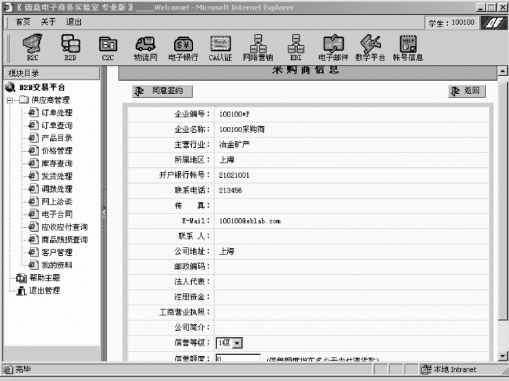Screen dimensions: 509x381
Task: Open the EDI toolbar icon
Action: 296,47
